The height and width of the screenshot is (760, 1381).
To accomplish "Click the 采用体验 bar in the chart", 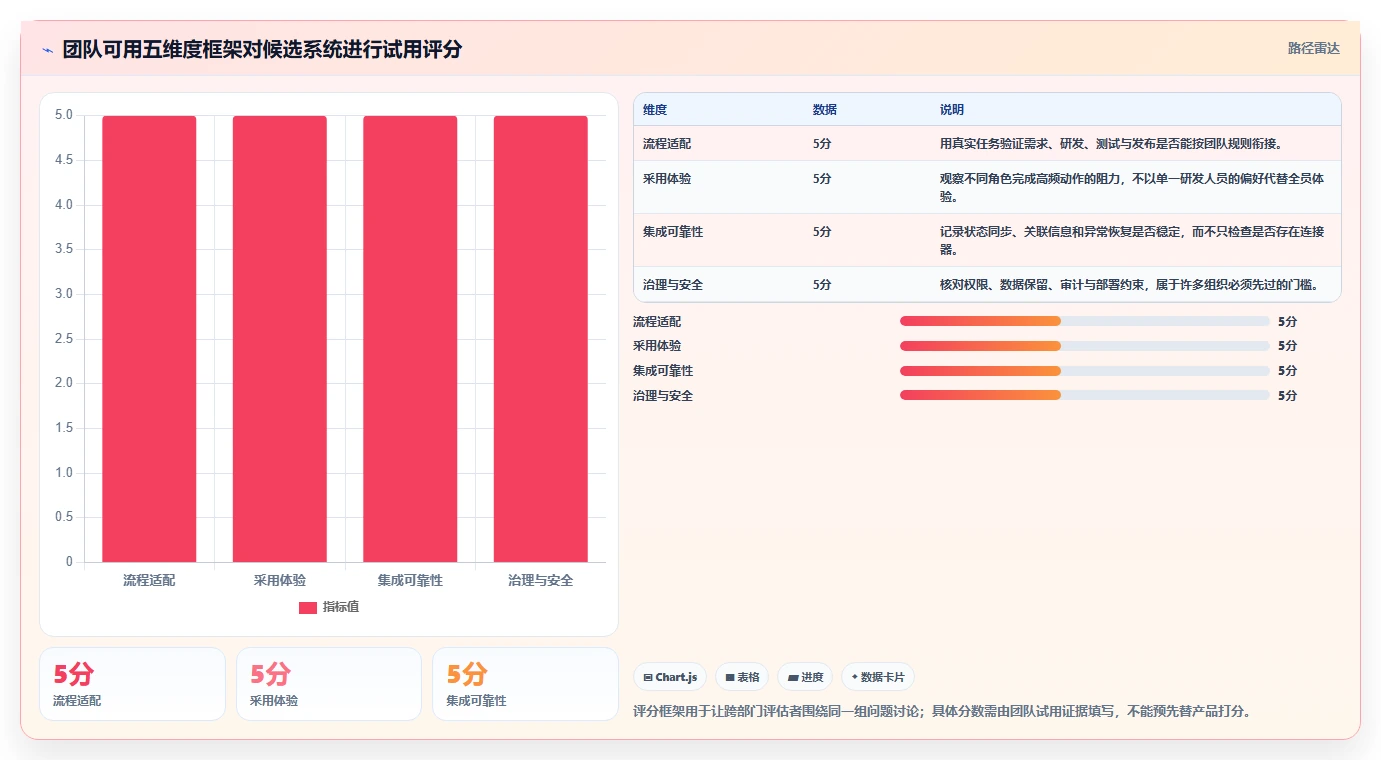I will [x=280, y=339].
